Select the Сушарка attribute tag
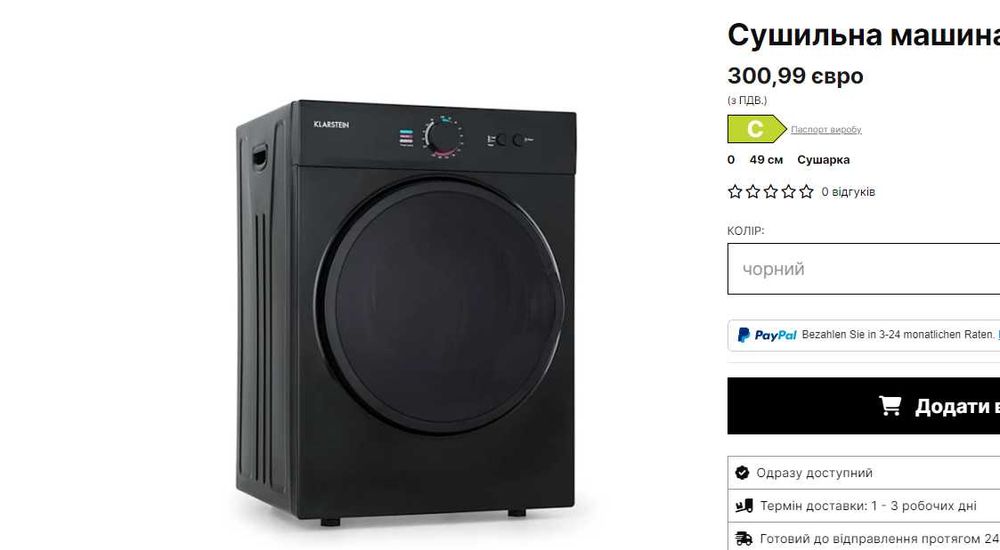This screenshot has width=1000, height=550. point(823,160)
